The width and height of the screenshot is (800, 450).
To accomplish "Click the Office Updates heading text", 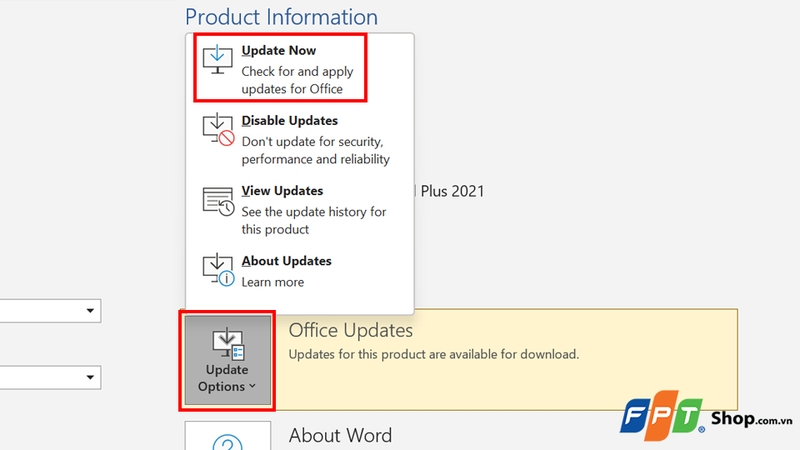I will point(351,331).
